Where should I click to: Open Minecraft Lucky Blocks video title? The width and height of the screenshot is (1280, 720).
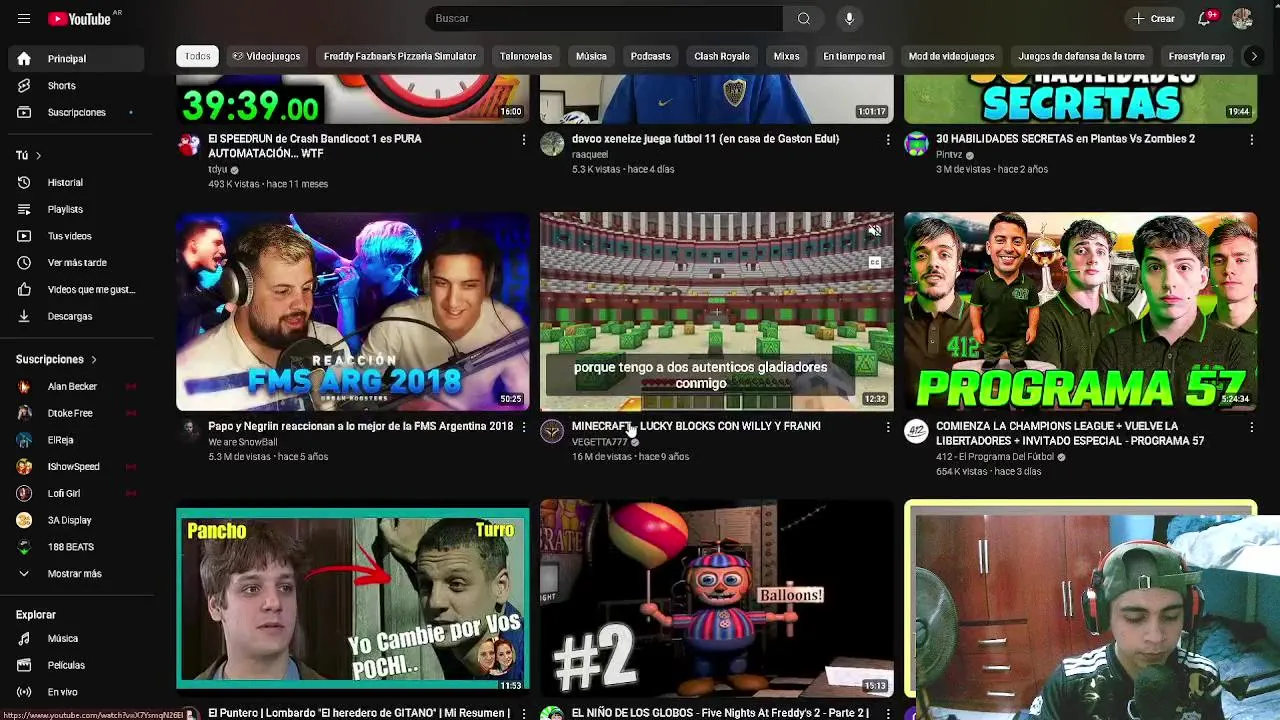696,426
